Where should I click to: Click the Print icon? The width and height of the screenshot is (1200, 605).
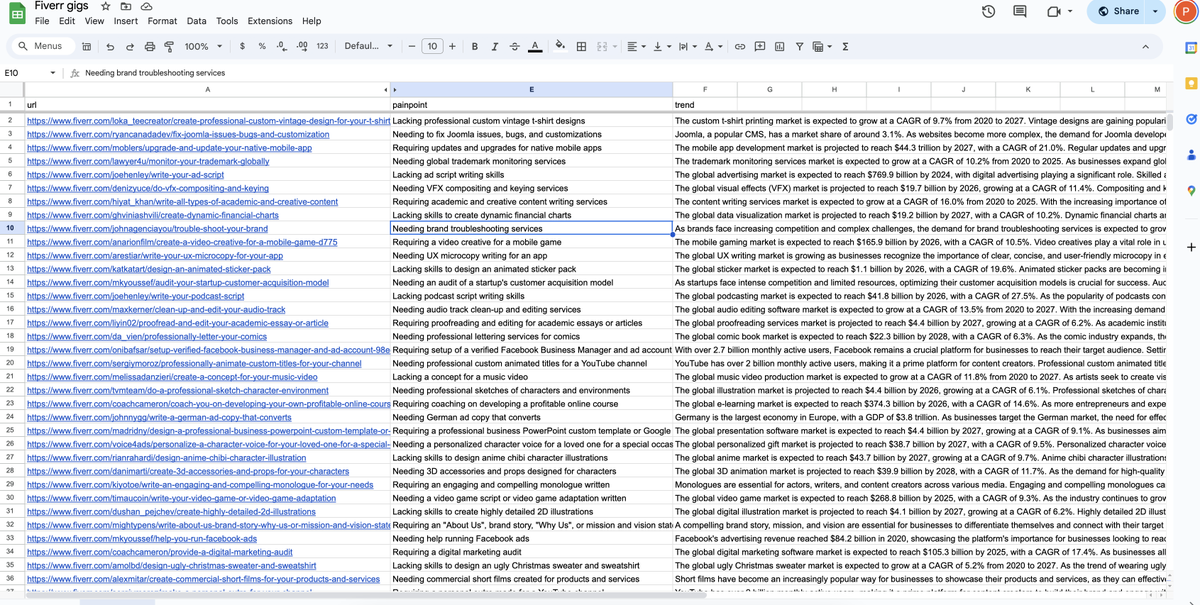(149, 46)
